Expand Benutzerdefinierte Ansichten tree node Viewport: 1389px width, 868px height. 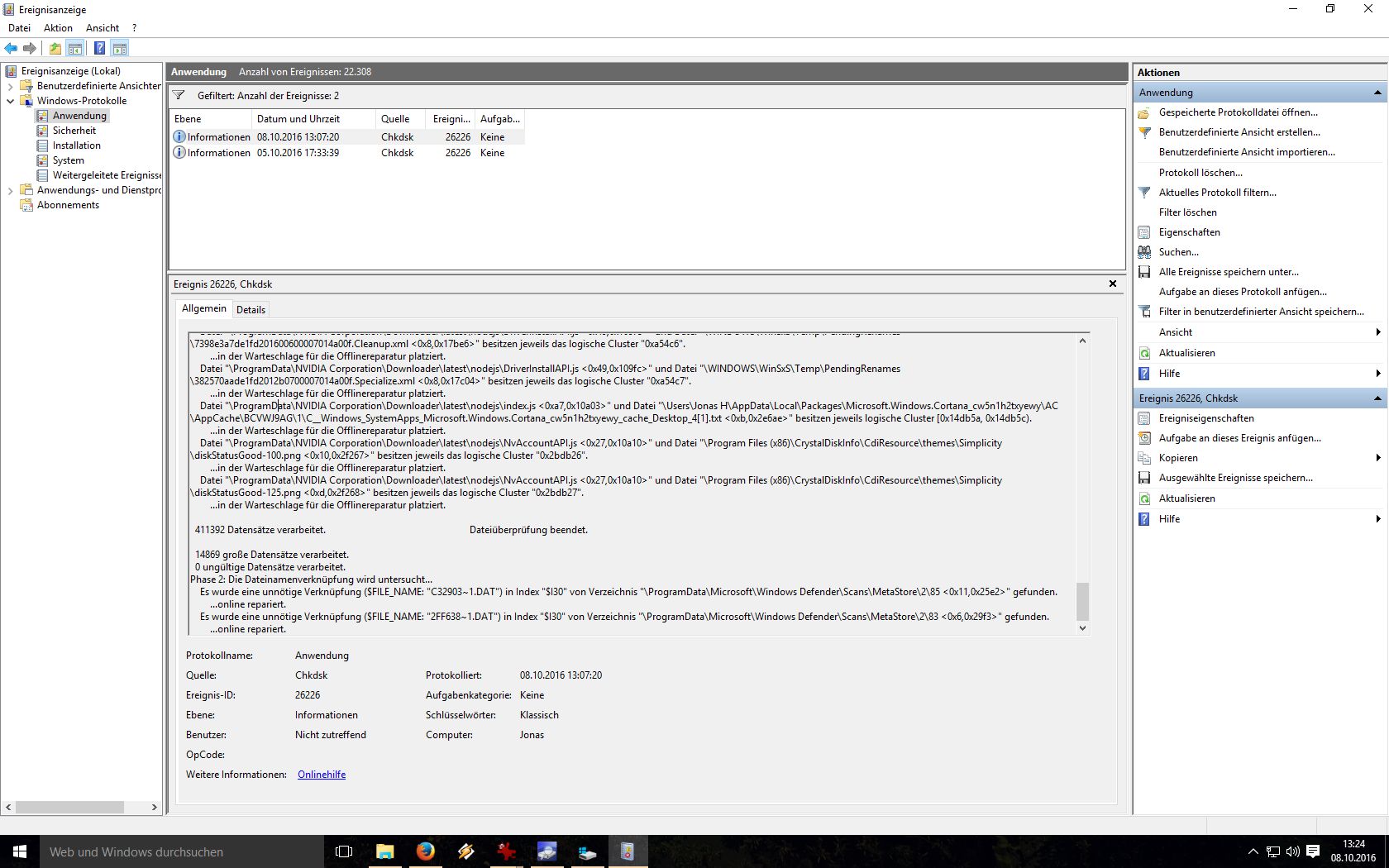[10, 86]
